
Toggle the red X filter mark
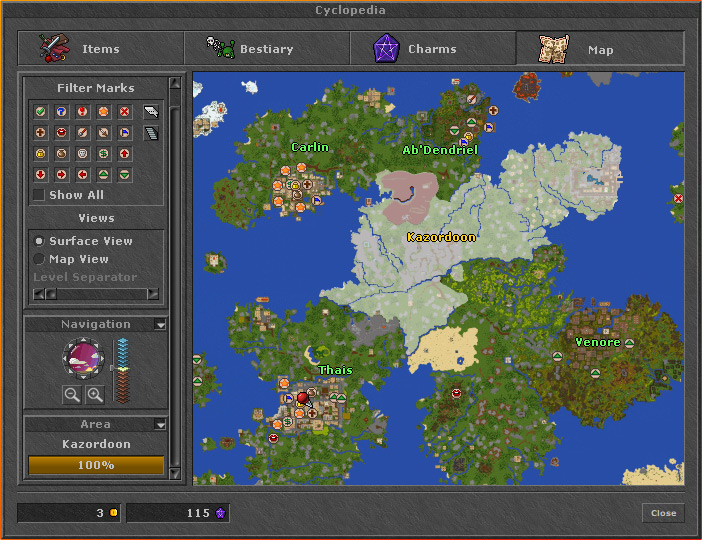pyautogui.click(x=125, y=112)
